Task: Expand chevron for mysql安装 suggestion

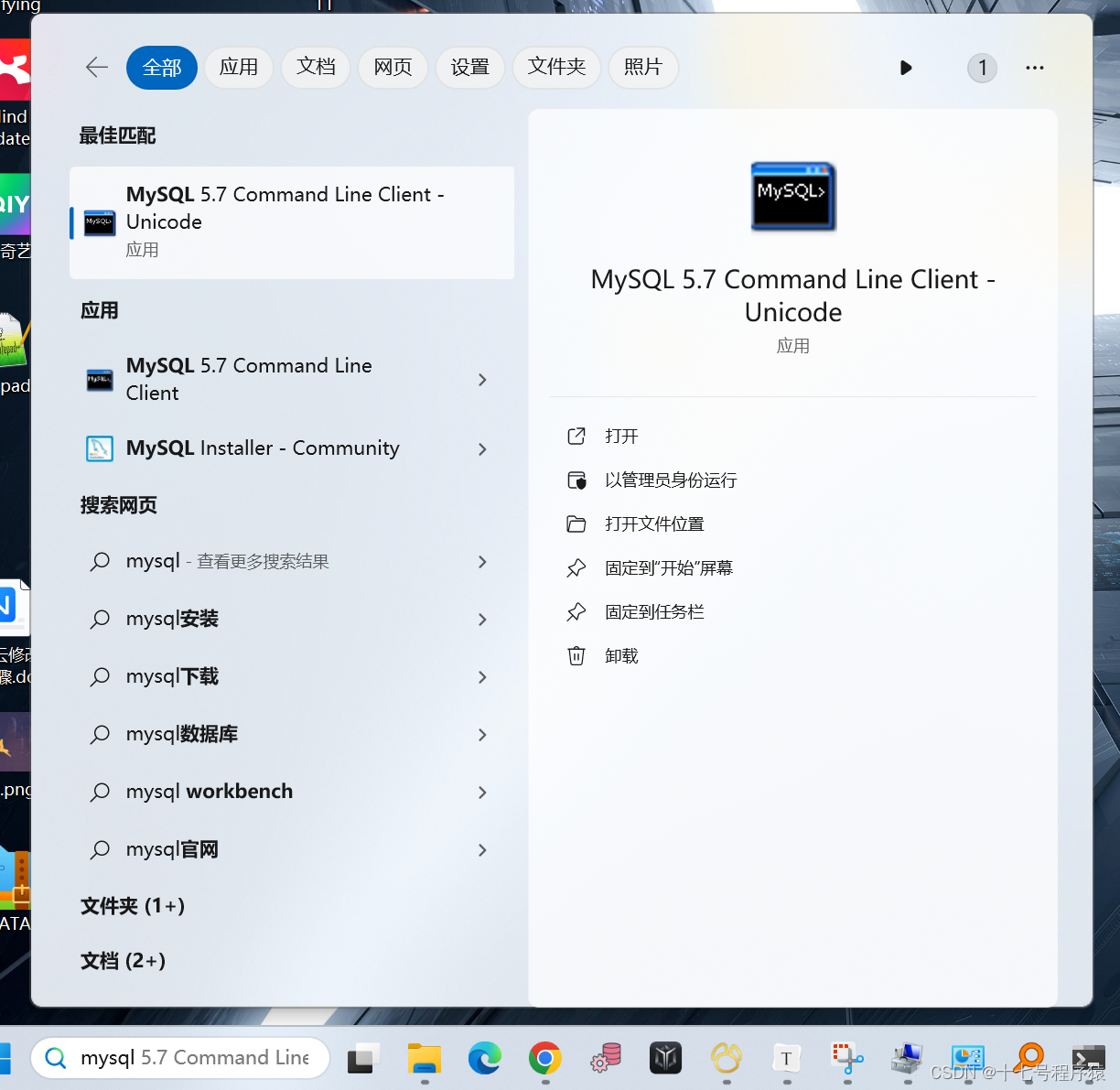Action: pos(482,620)
